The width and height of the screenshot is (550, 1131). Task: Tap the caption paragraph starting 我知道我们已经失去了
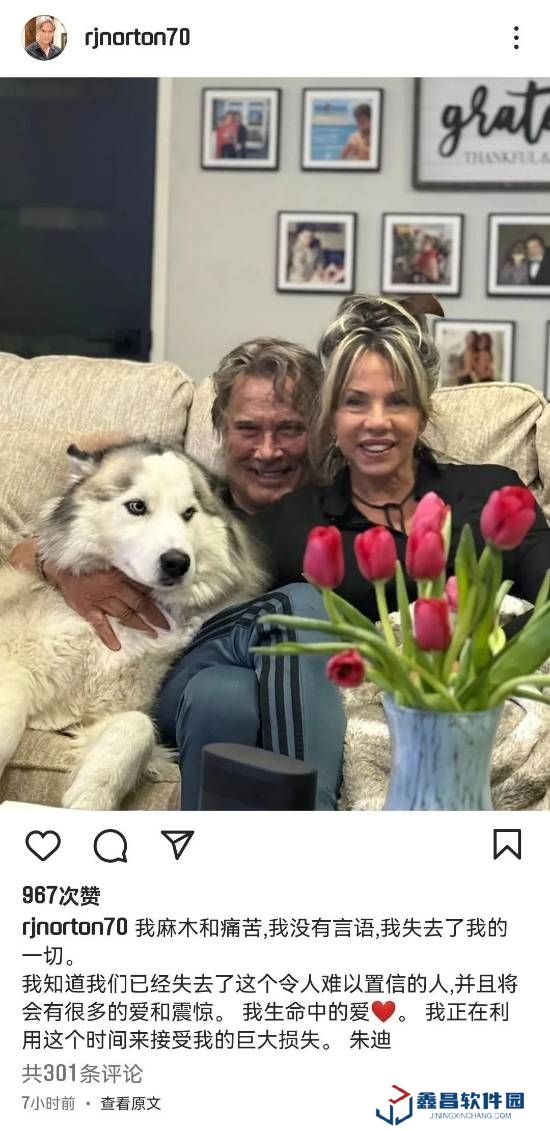point(270,1012)
